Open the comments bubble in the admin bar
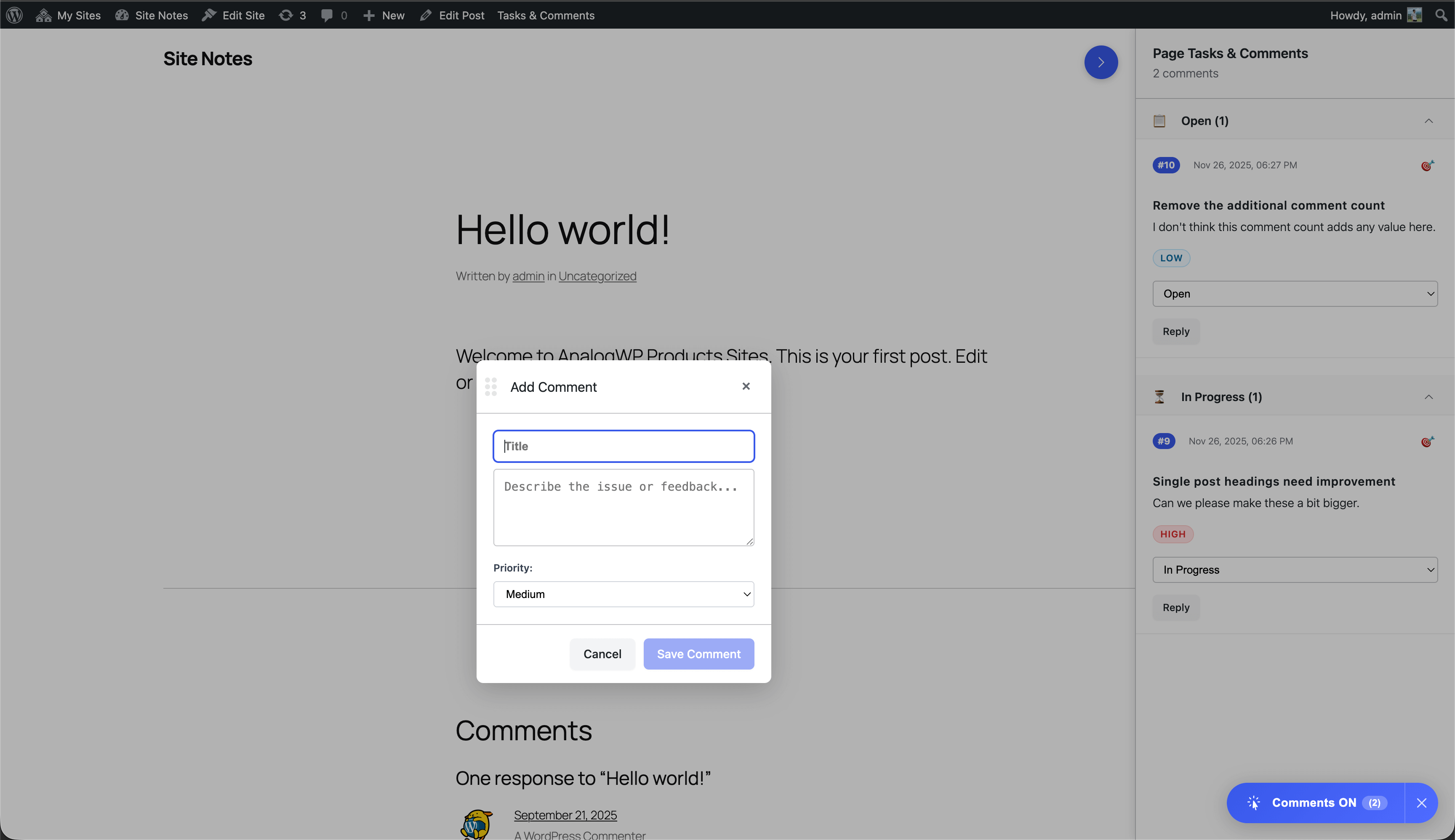Viewport: 1455px width, 840px height. coord(333,15)
